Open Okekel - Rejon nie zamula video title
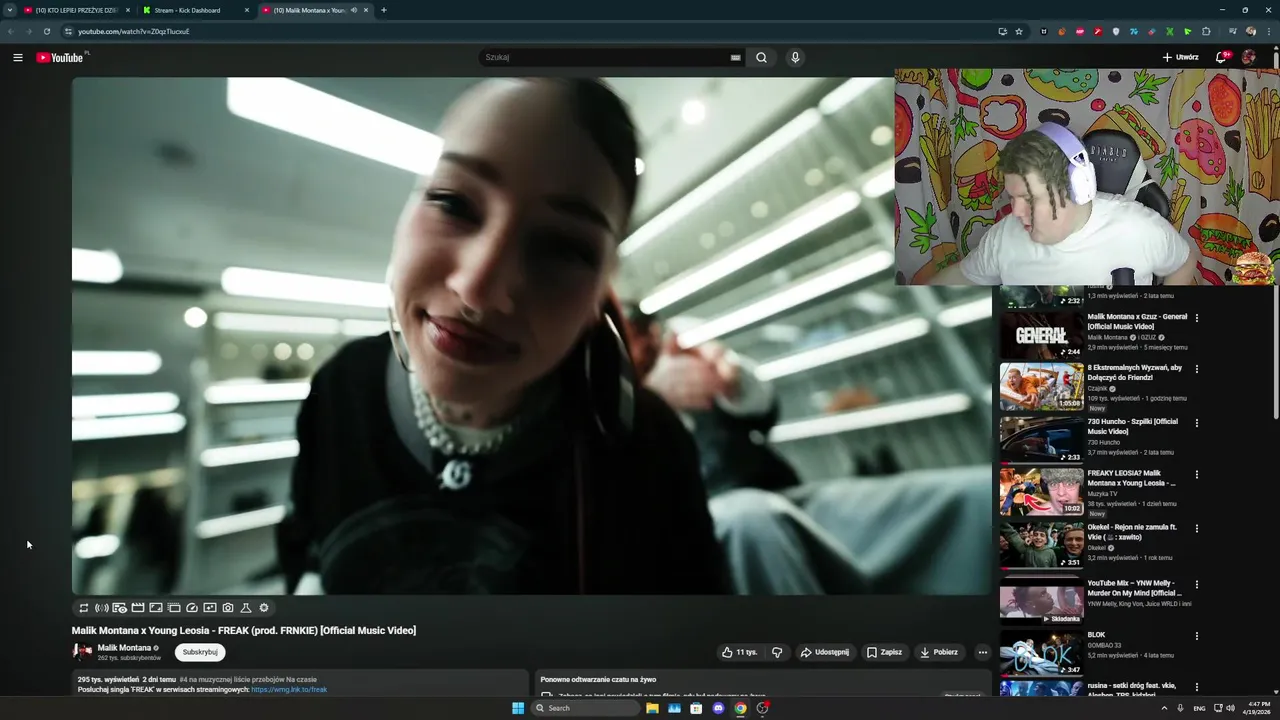 click(x=1133, y=532)
